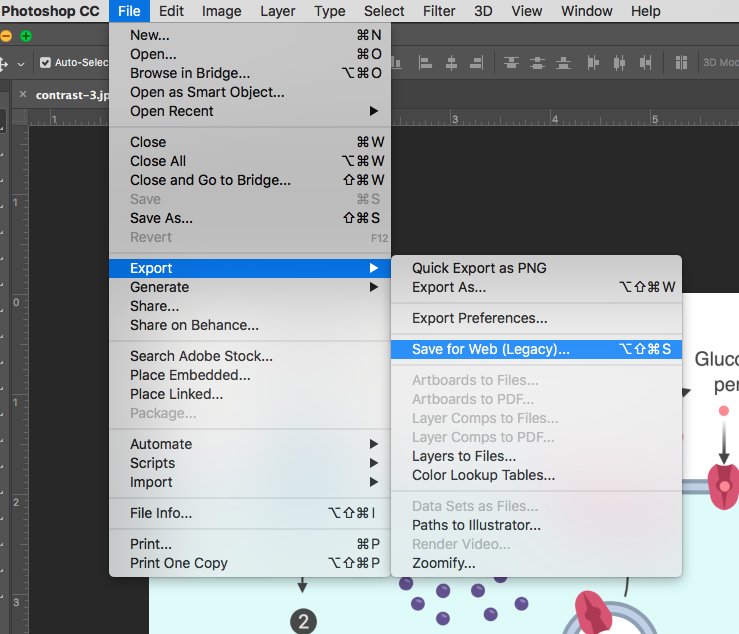Screen dimensions: 739x634
Task: Open the View menu
Action: point(526,11)
